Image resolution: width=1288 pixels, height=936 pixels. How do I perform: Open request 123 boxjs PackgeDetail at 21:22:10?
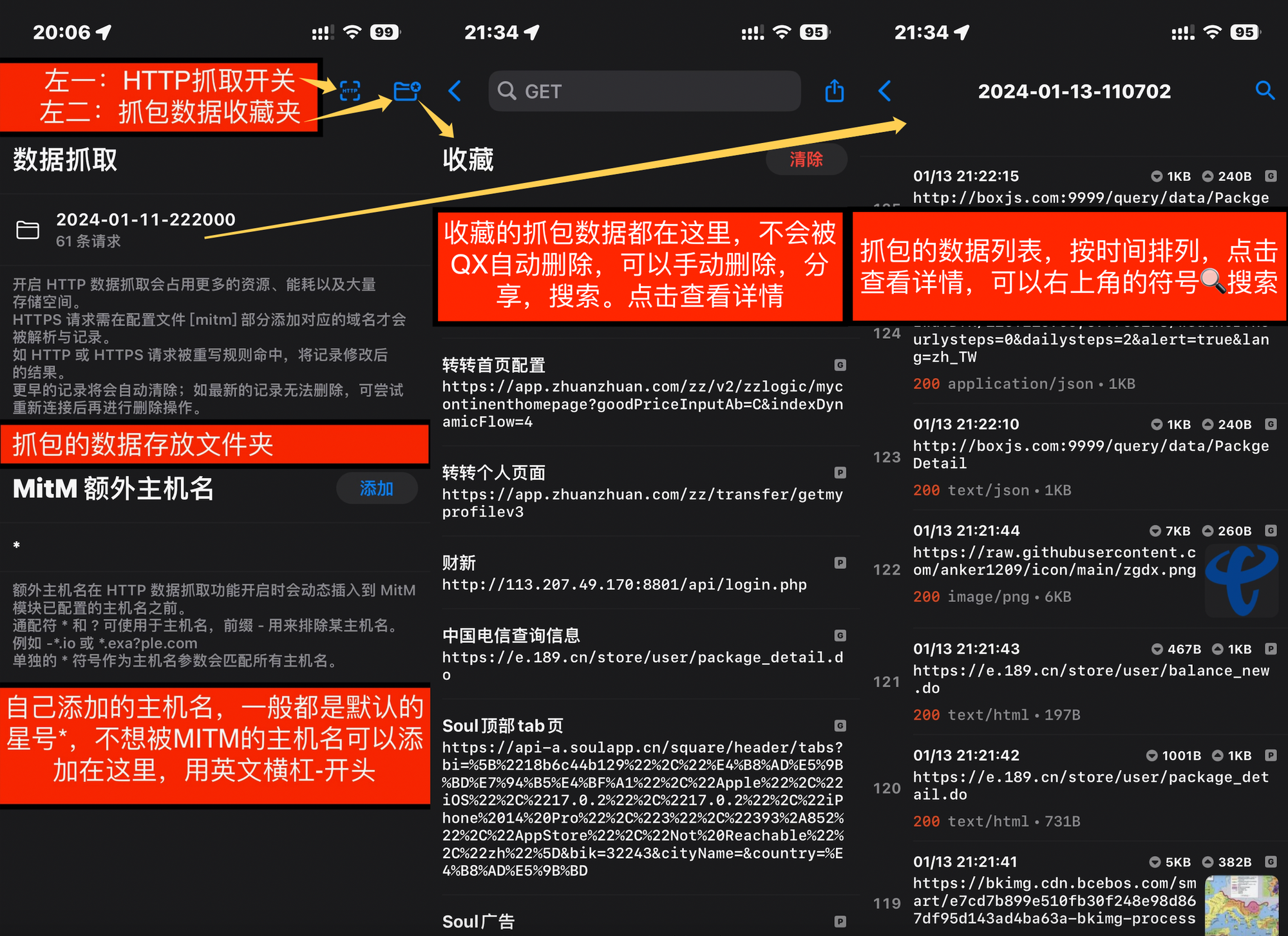[1074, 457]
